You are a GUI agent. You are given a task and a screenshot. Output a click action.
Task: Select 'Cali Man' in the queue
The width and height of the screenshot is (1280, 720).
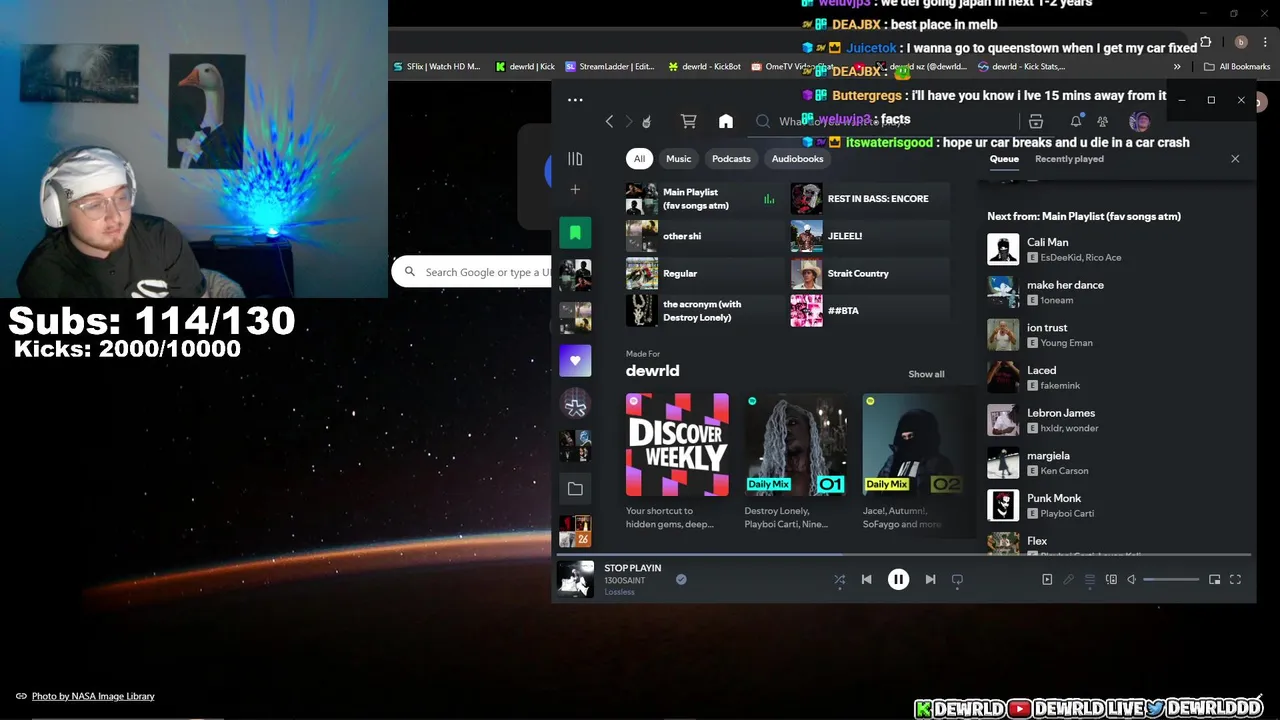coord(1112,249)
